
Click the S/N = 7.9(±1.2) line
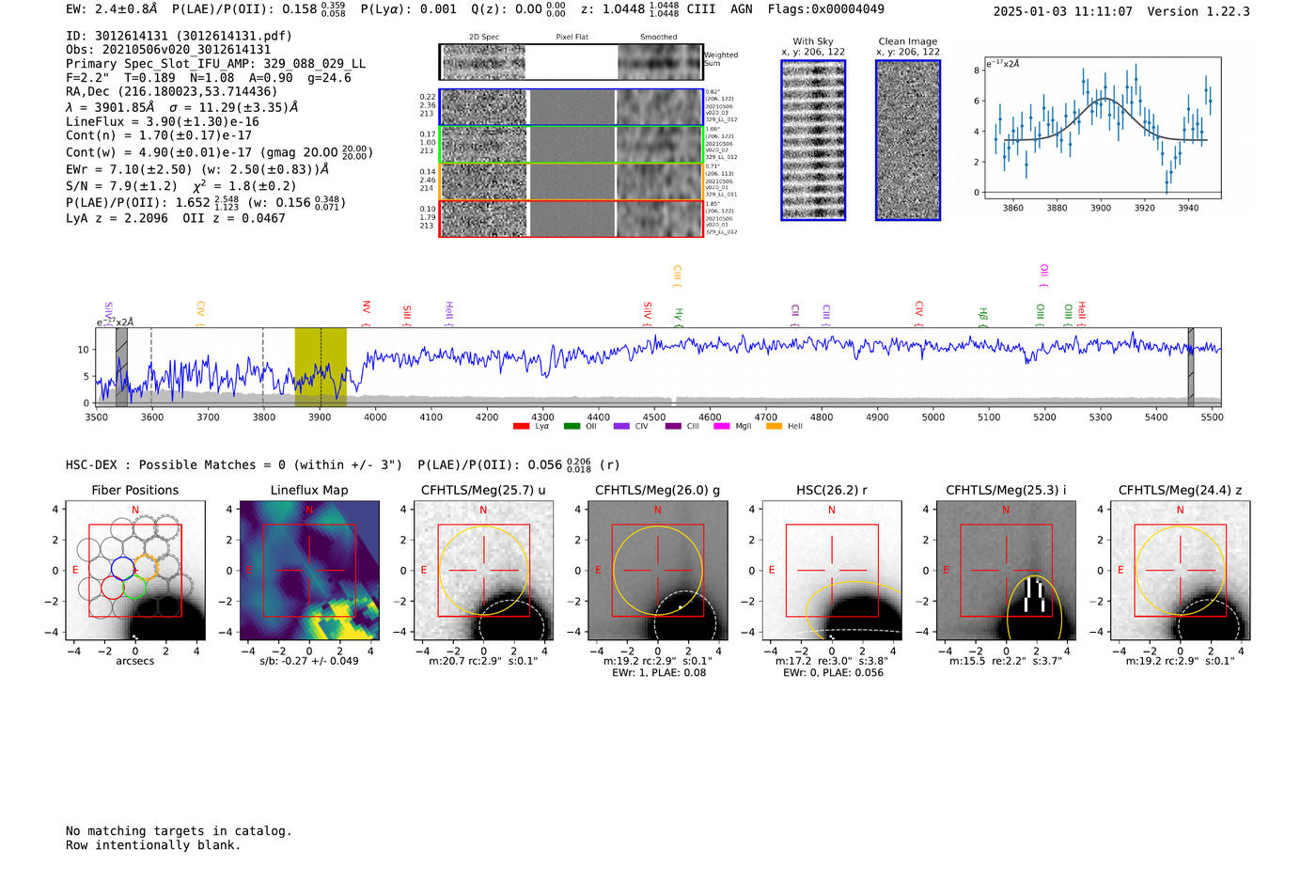pos(121,186)
